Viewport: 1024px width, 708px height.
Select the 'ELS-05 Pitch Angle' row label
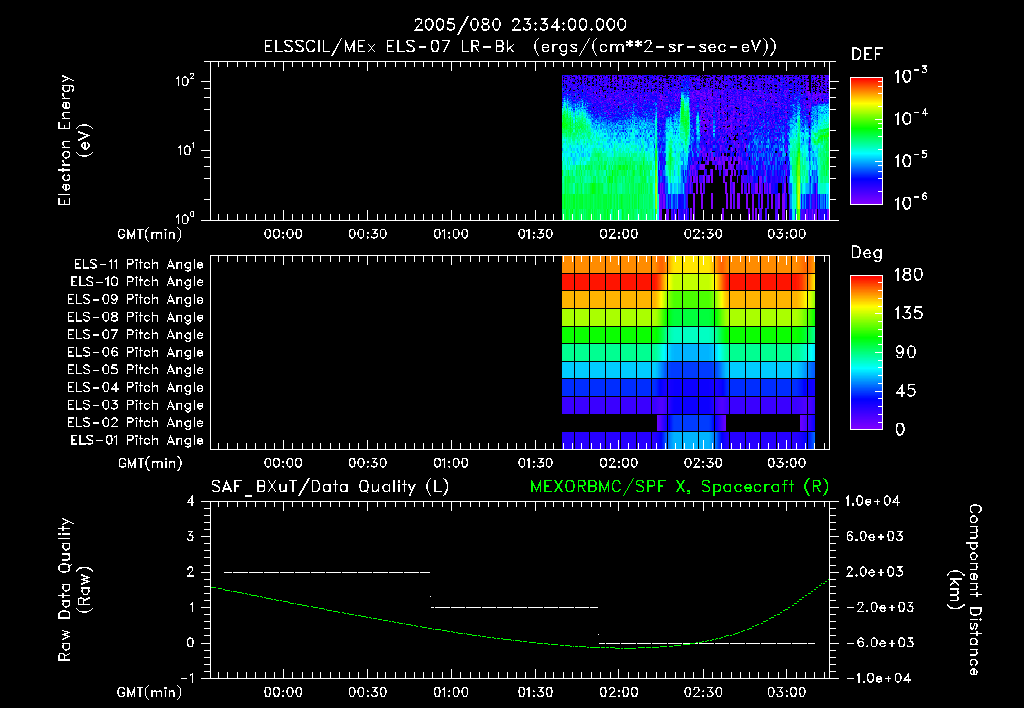point(135,370)
